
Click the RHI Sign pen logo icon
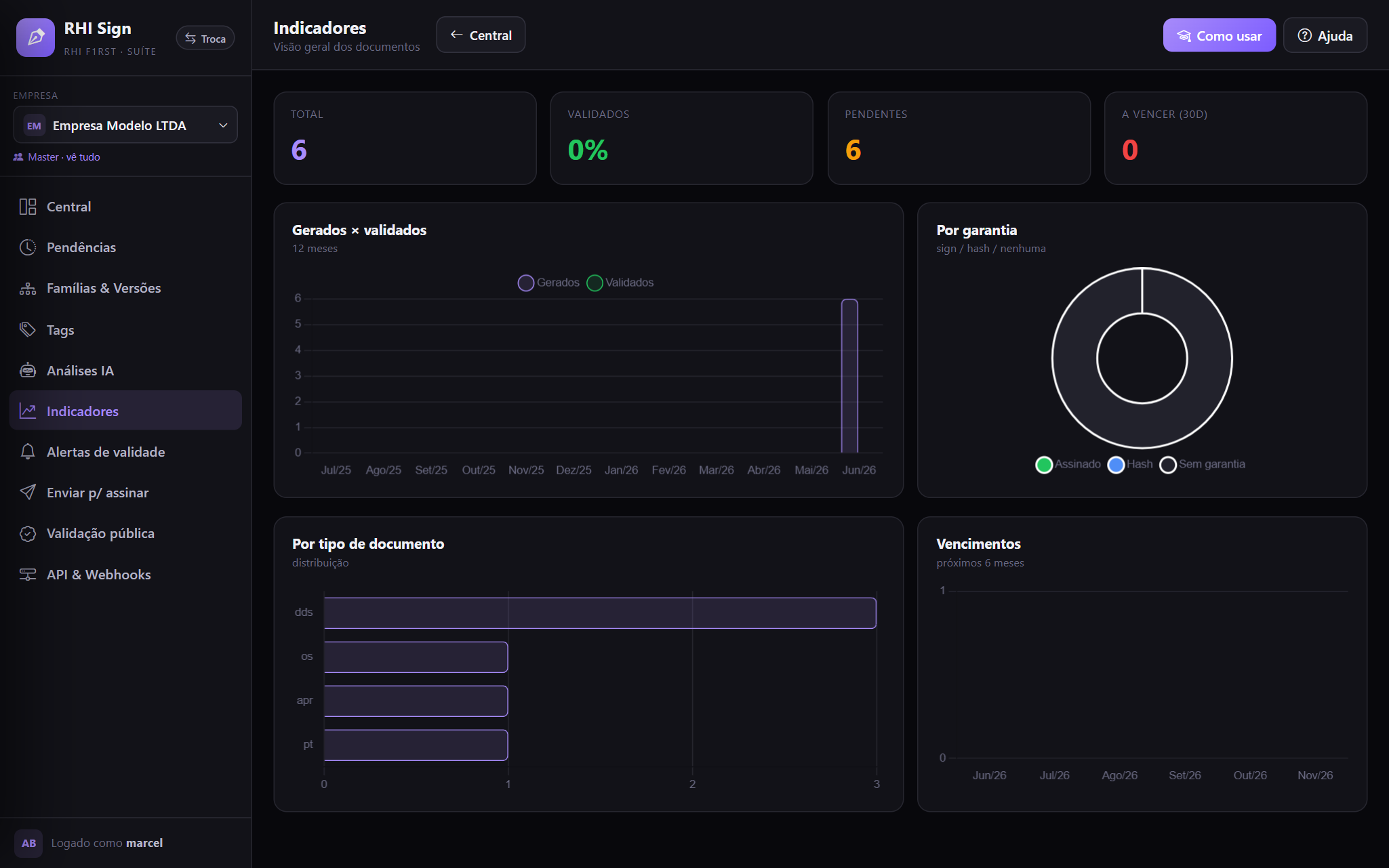(35, 37)
